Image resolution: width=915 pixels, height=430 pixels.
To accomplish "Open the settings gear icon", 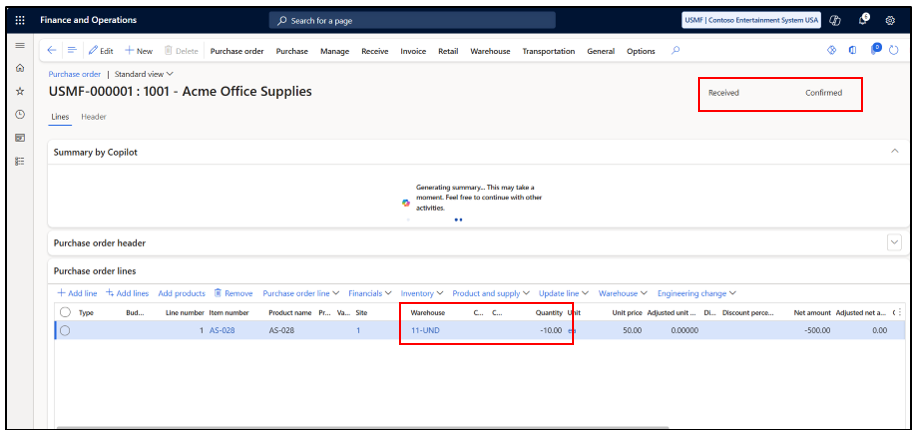I will tap(890, 20).
